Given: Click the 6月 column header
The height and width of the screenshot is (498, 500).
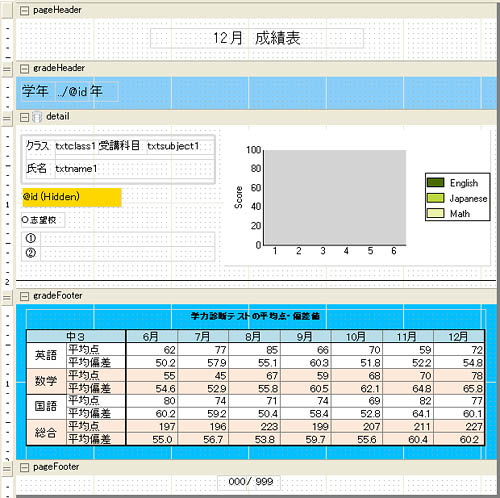Looking at the screenshot, I should point(152,337).
